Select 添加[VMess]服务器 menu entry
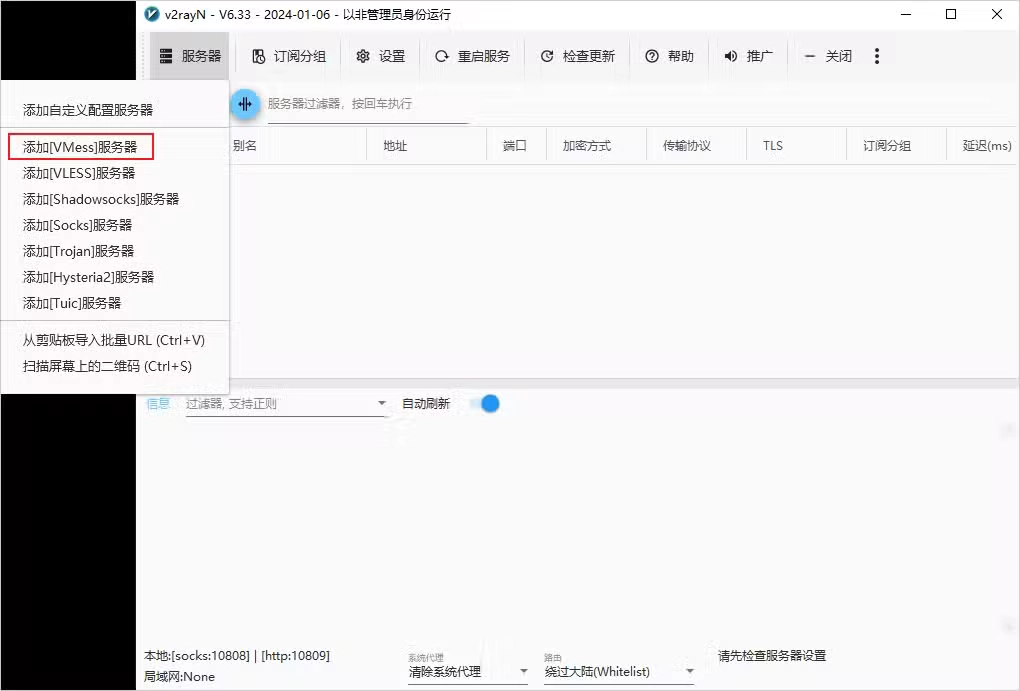This screenshot has width=1020, height=691. click(x=80, y=146)
